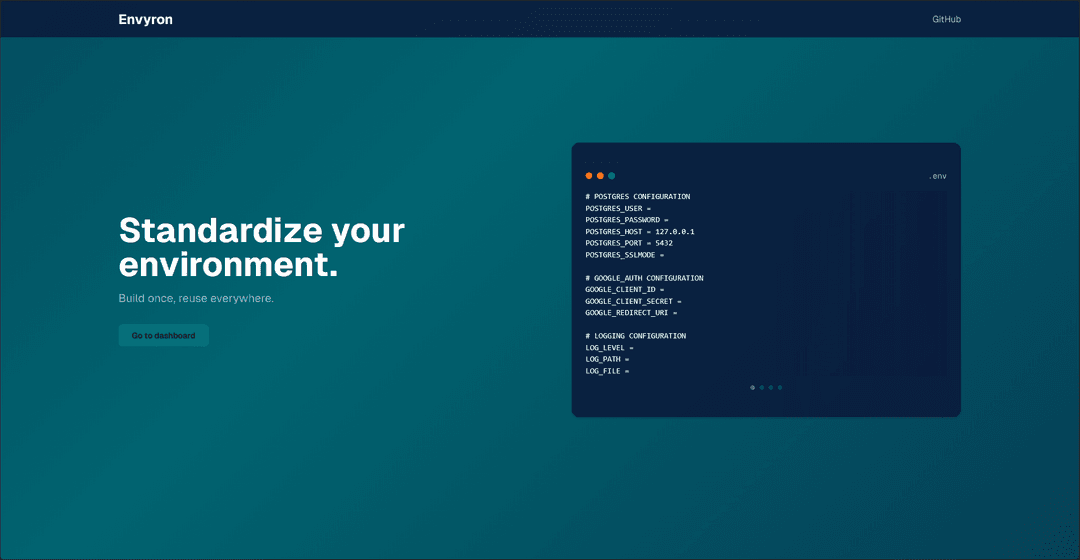
Task: Click the POSTGRES_PORT = 5432 line
Action: coord(629,243)
